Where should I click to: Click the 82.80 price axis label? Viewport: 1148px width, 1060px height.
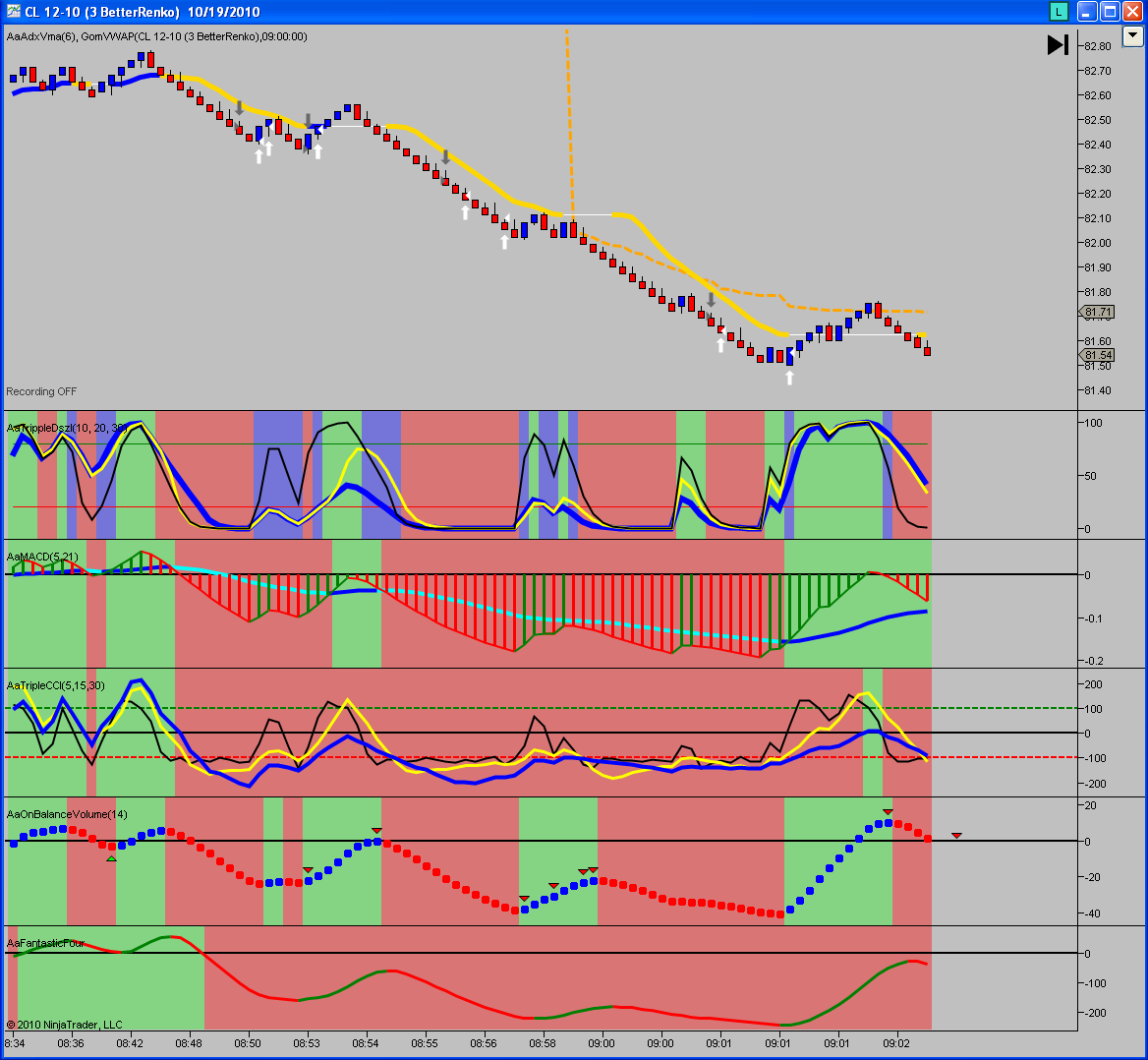(x=1098, y=46)
